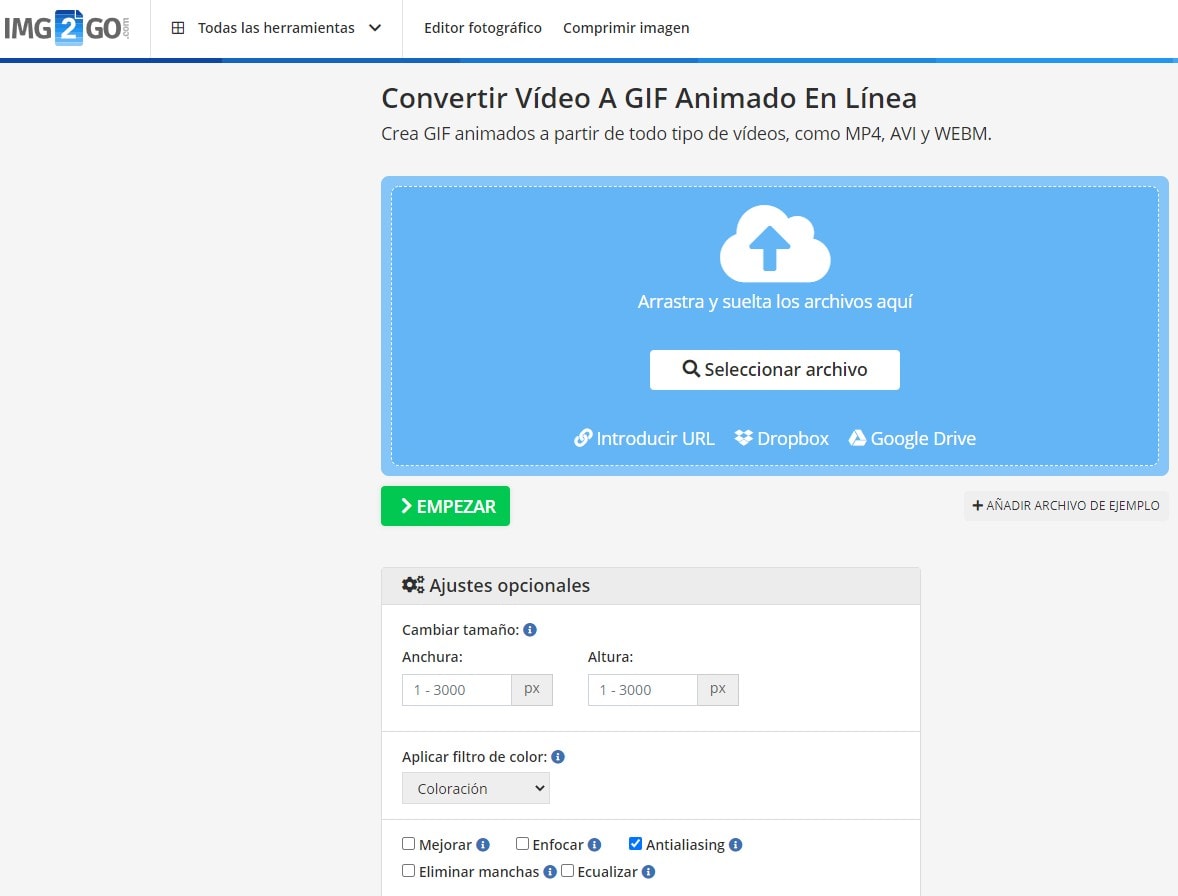Enable the Eliminar manchas checkbox
Screen dimensions: 1178x896
tap(409, 871)
